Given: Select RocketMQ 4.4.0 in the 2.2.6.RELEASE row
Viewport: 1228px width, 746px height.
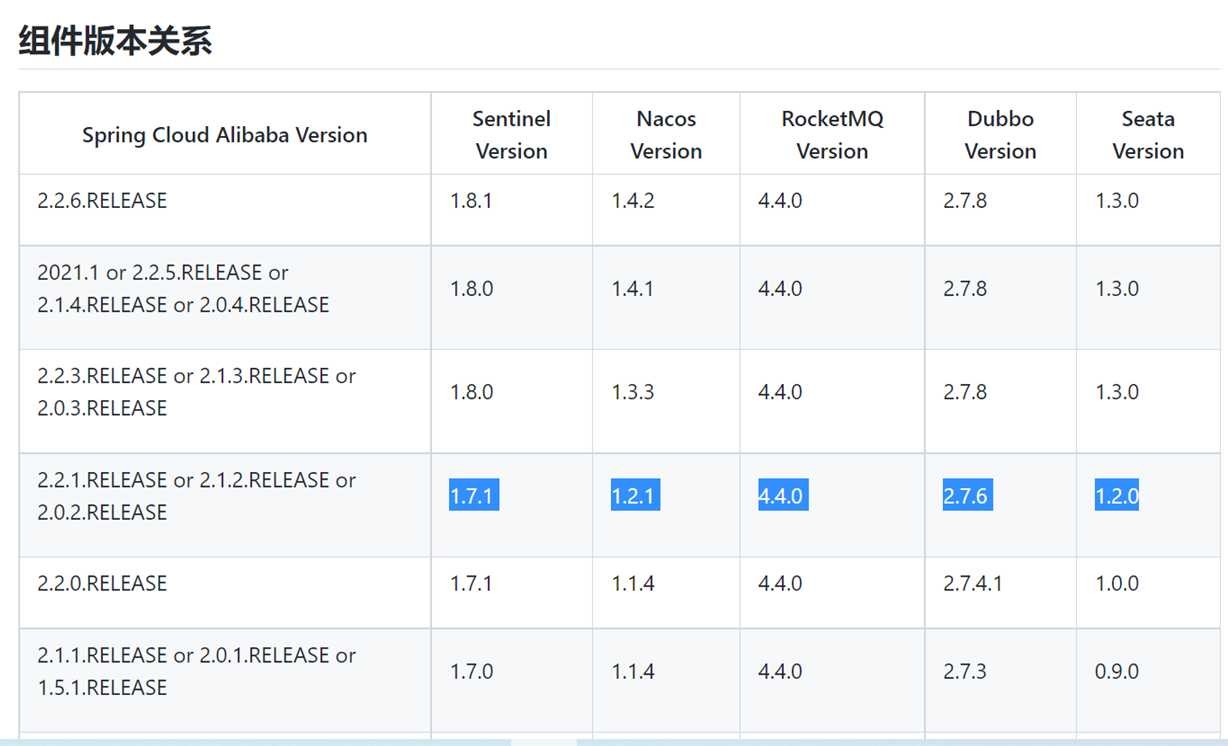Looking at the screenshot, I should 780,201.
